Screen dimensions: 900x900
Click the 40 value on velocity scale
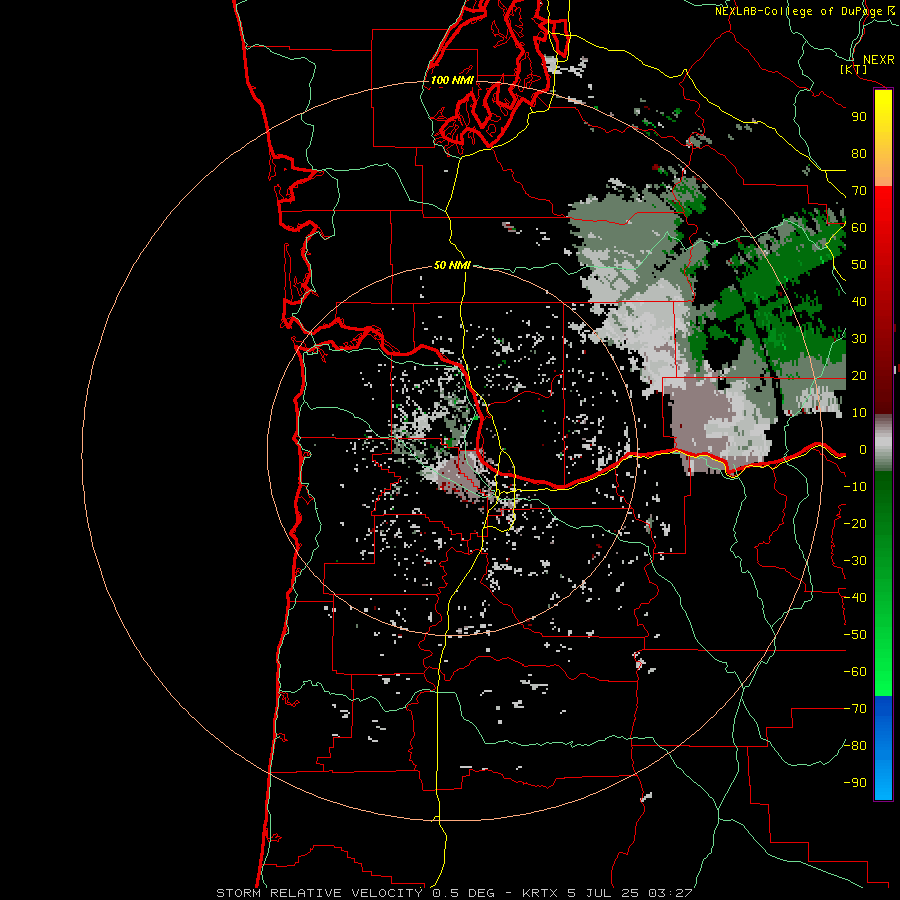pyautogui.click(x=859, y=302)
